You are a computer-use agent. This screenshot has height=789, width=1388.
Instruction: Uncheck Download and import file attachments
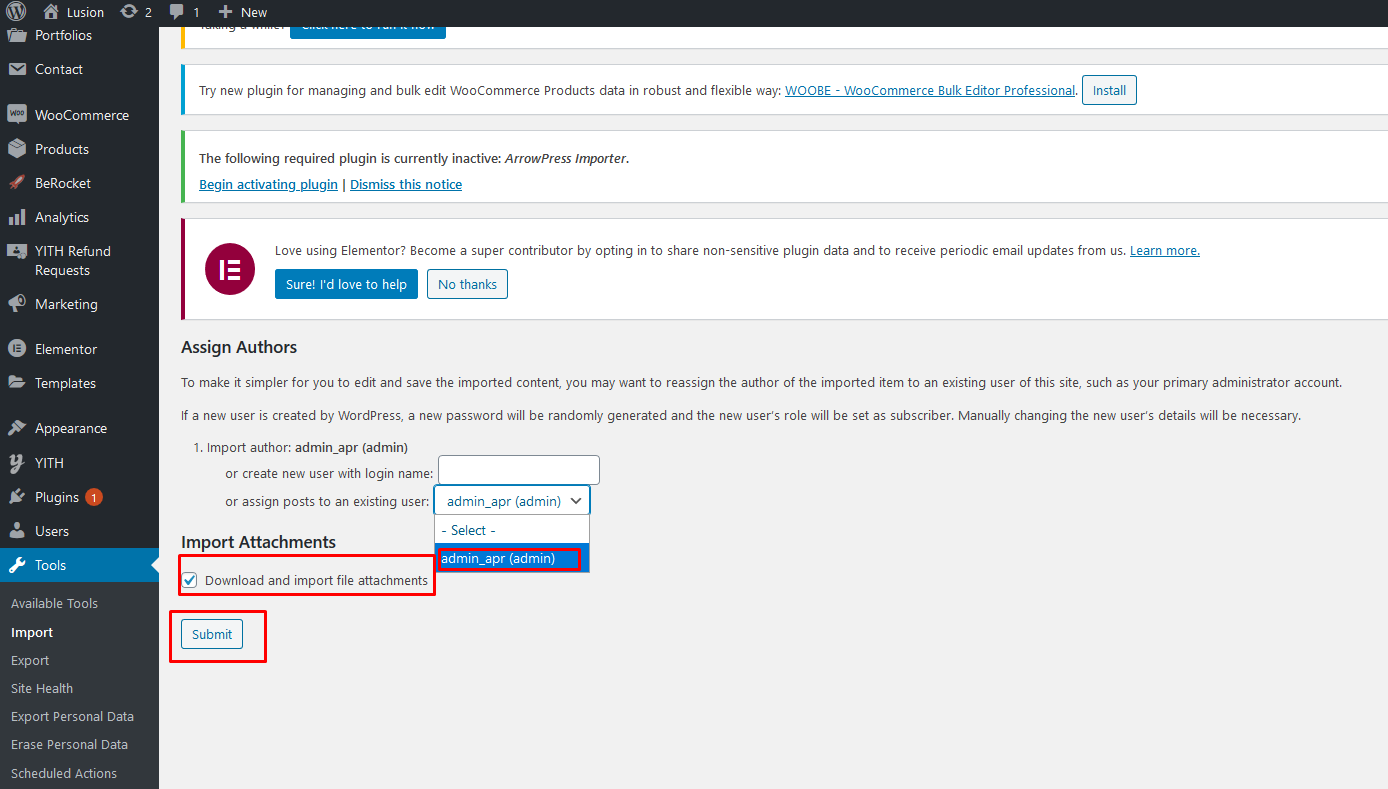pyautogui.click(x=190, y=580)
